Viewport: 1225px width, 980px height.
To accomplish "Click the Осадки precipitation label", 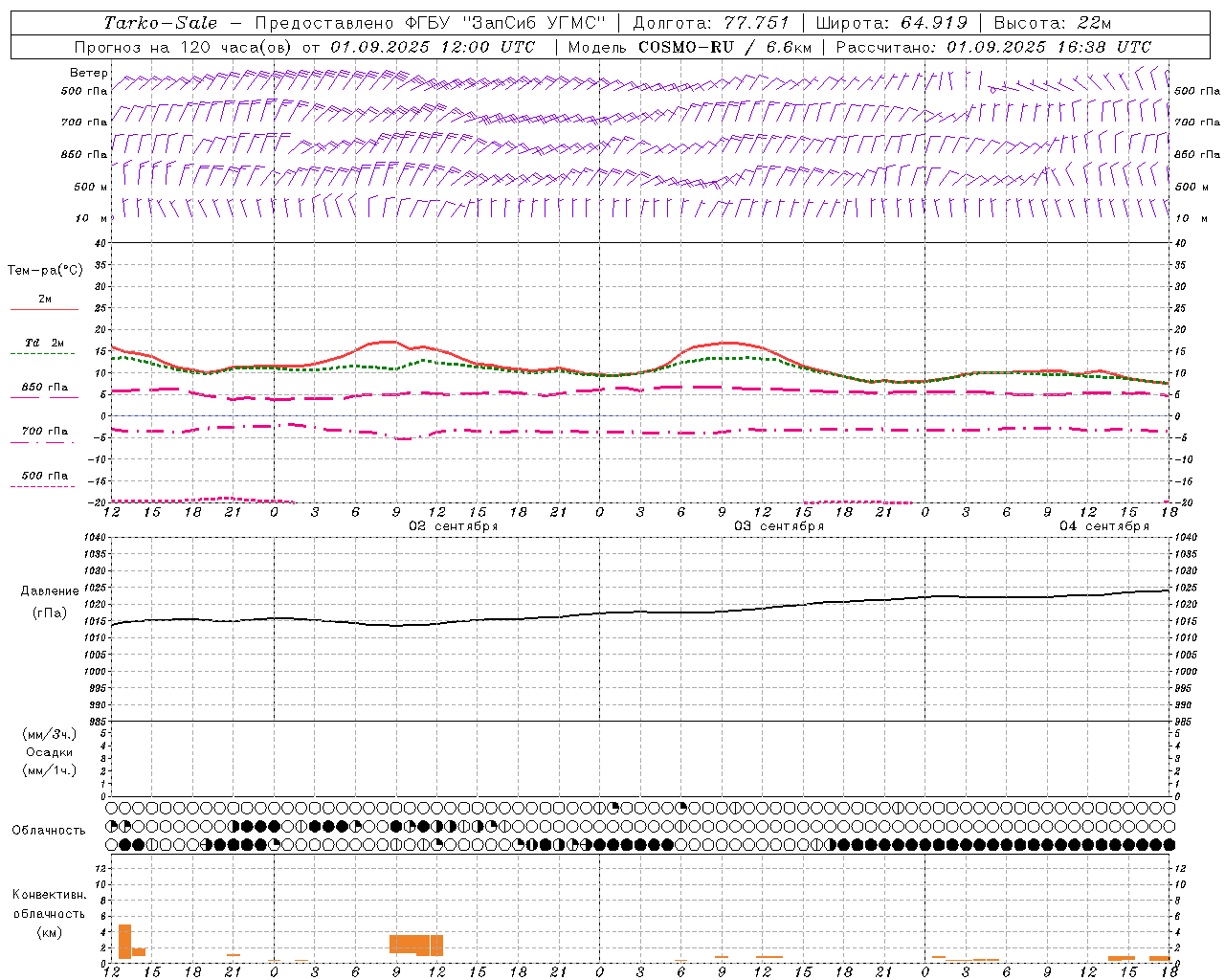I will click(50, 752).
